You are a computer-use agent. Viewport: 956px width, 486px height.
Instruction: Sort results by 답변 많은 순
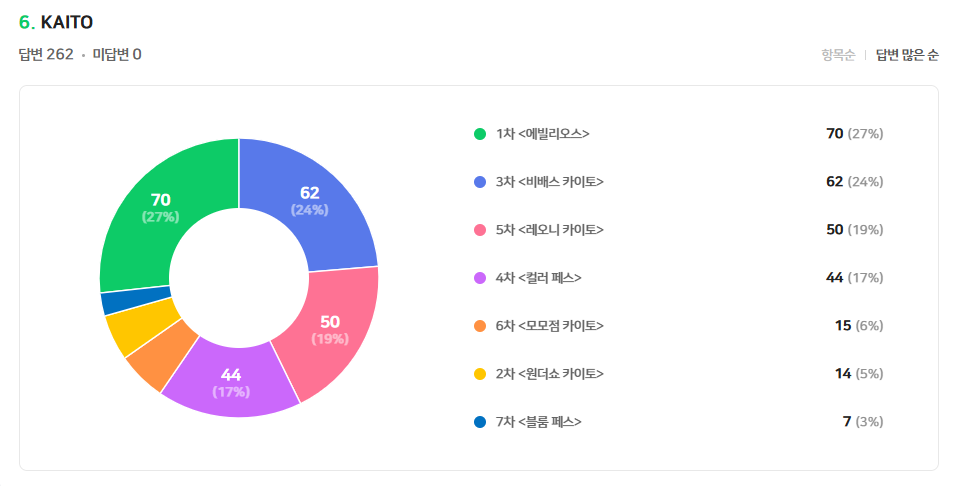(907, 55)
